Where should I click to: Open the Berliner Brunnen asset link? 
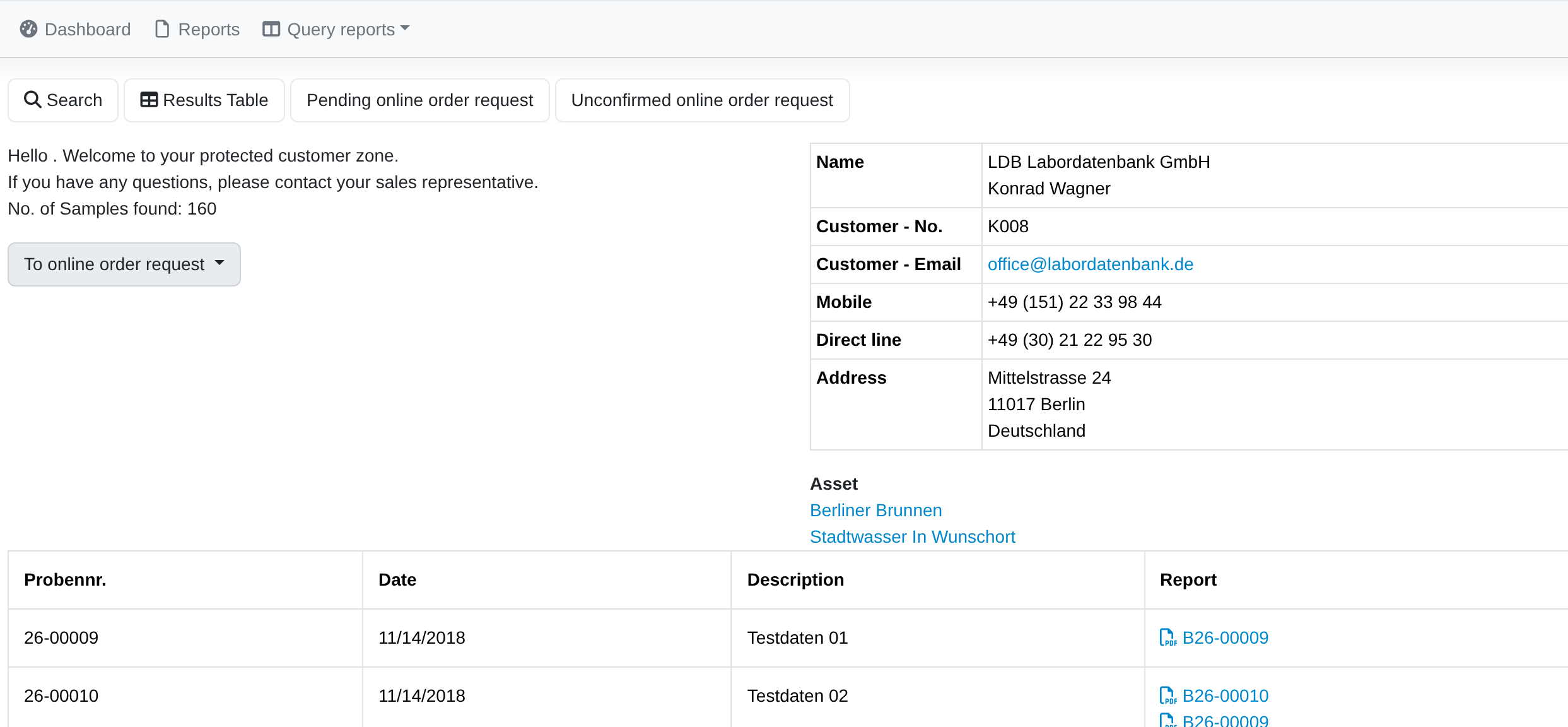(x=875, y=510)
